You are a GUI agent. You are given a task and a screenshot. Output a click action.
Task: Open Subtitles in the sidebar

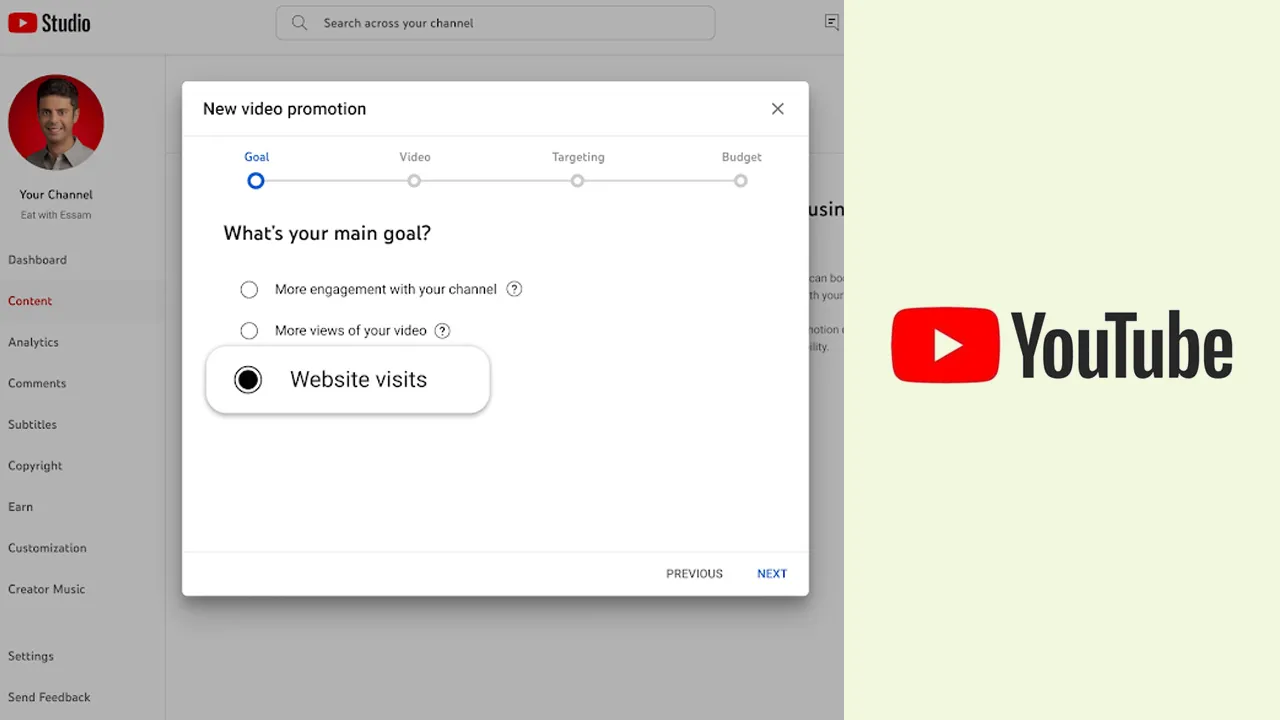pos(32,424)
